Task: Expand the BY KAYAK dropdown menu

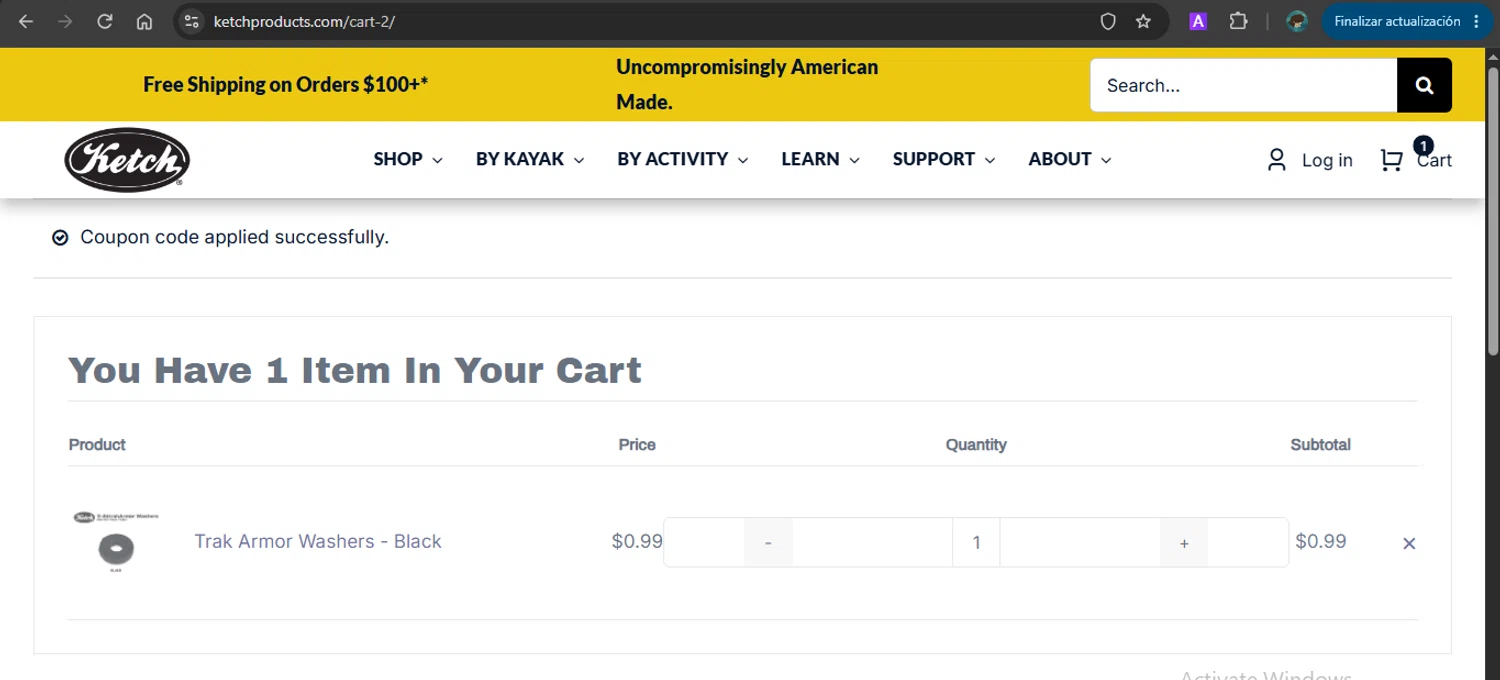Action: point(530,159)
